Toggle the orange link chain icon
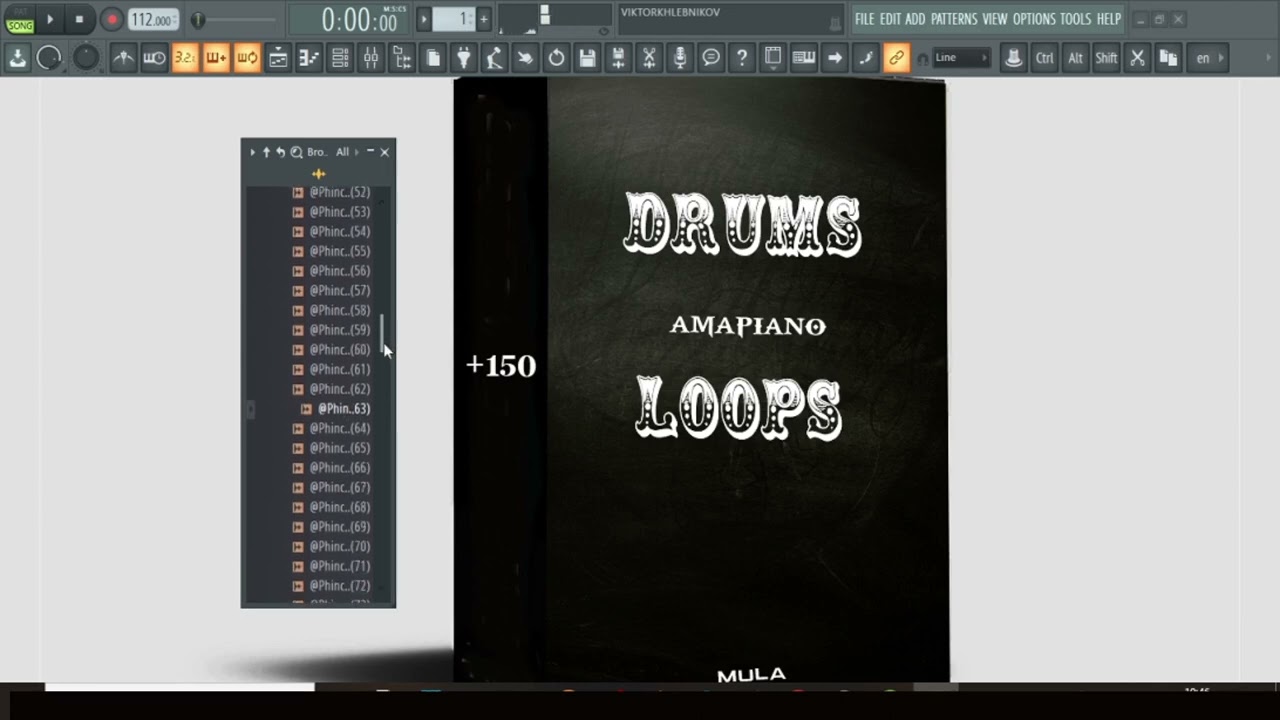The image size is (1280, 720). [x=897, y=58]
